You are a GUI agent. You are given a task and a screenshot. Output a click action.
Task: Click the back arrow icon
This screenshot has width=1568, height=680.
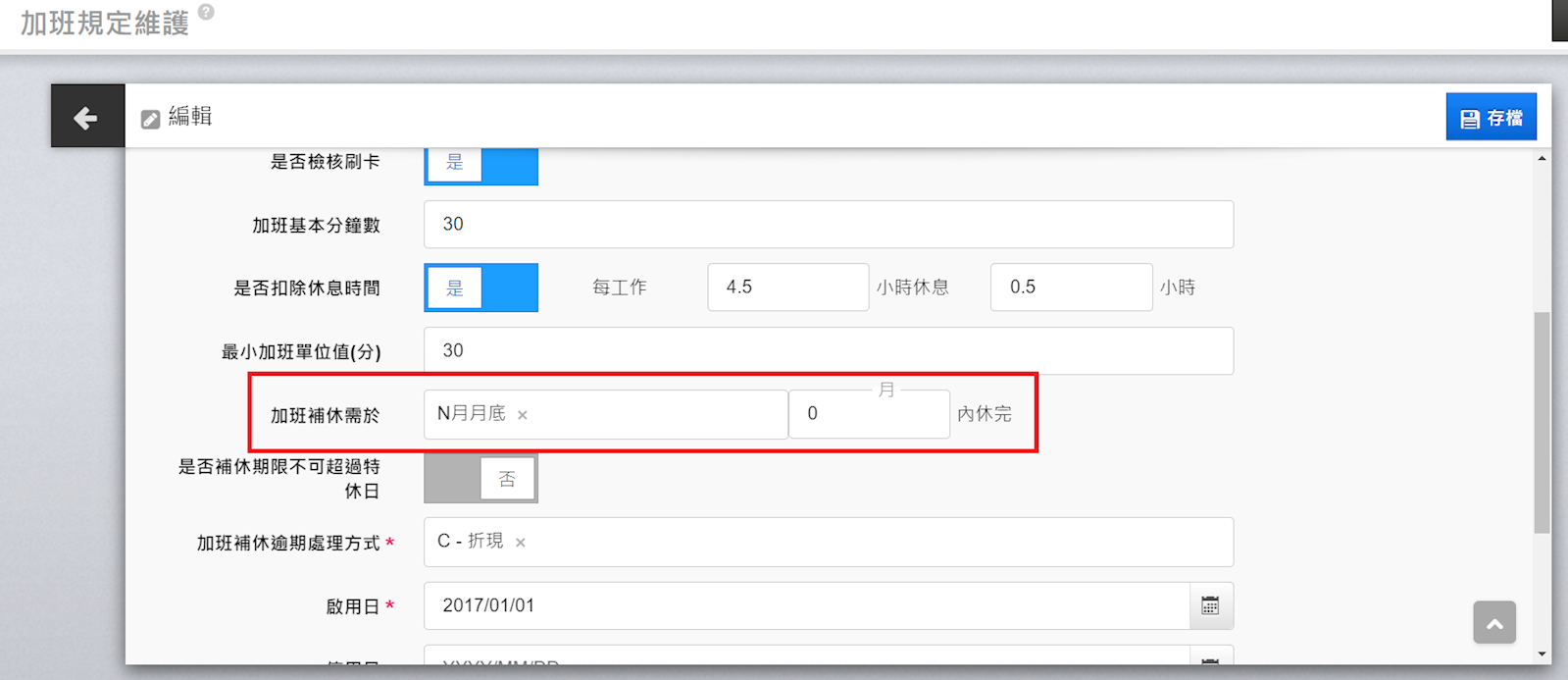tap(86, 117)
